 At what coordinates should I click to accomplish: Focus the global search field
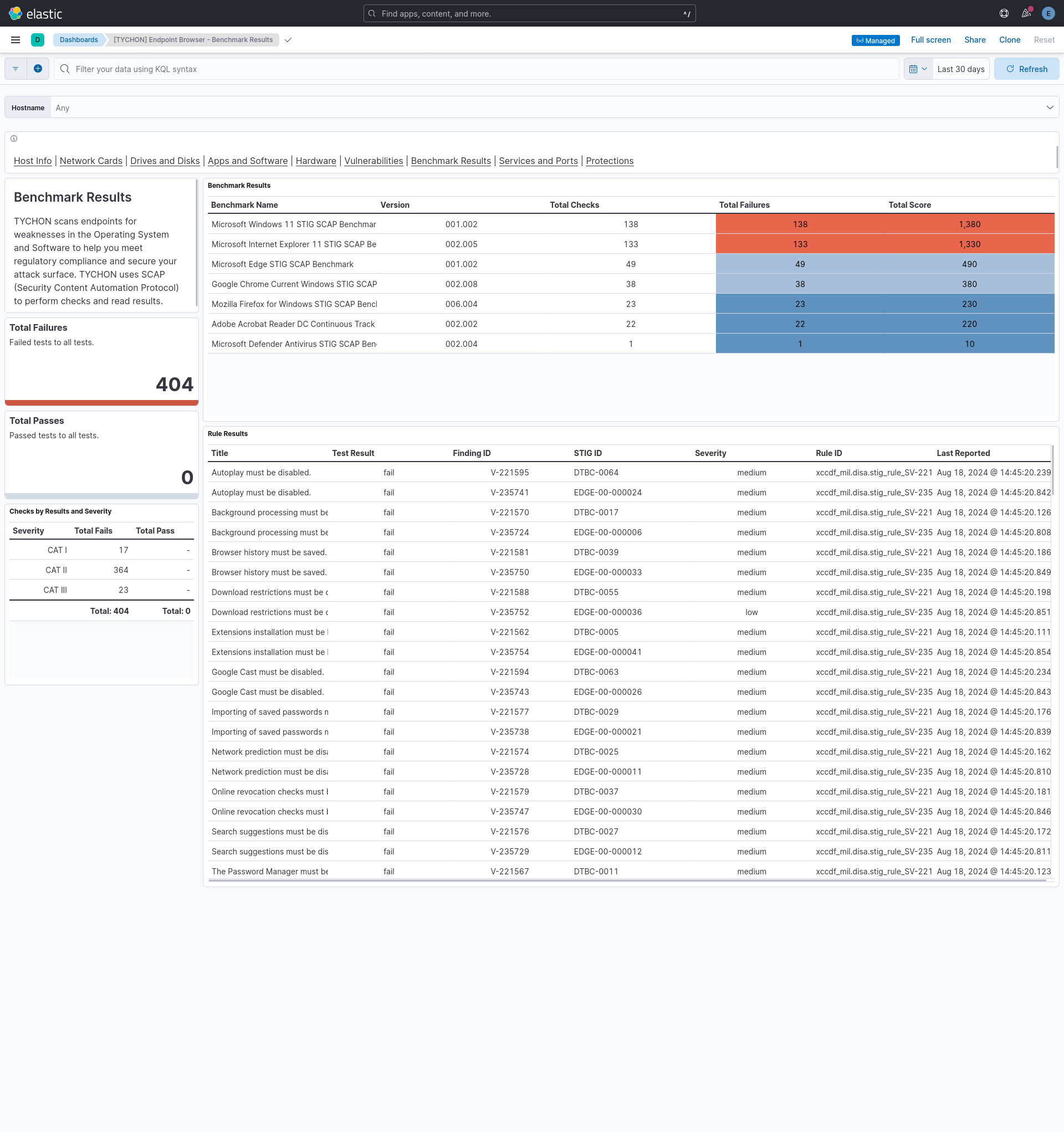529,14
